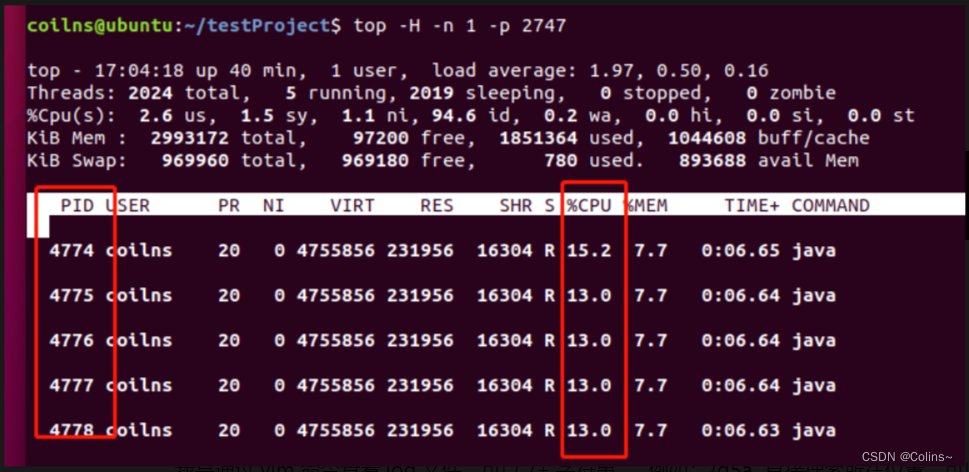Image resolution: width=969 pixels, height=472 pixels.
Task: Click the COMMAND column header
Action: (831, 205)
